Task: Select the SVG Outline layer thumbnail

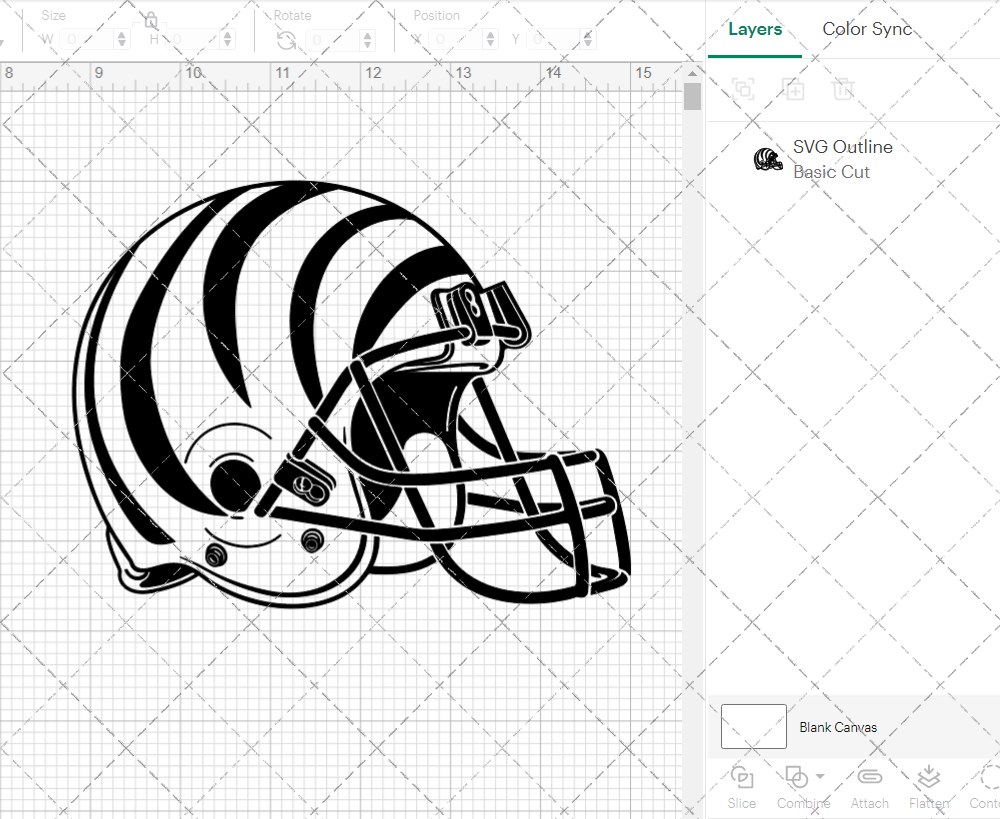Action: point(768,159)
